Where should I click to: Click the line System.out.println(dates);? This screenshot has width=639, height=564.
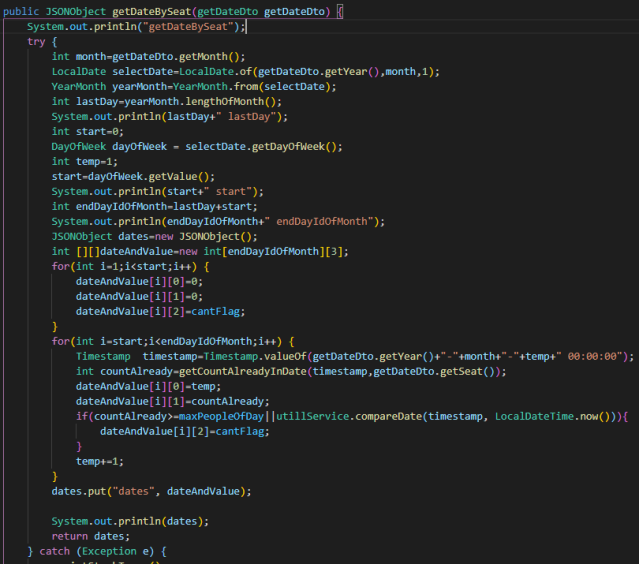(130, 522)
